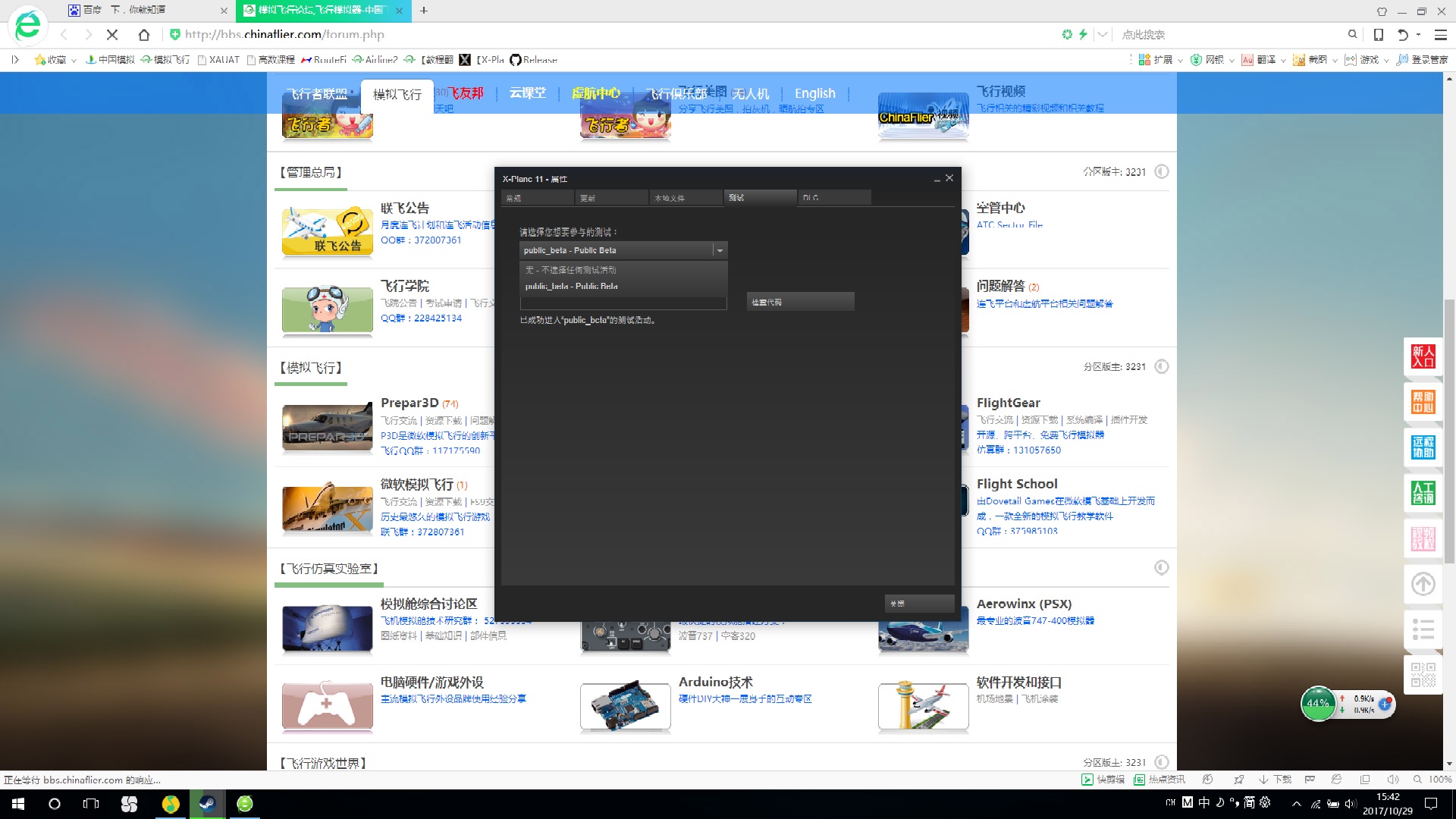Click the beta access code input field
The width and height of the screenshot is (1456, 819).
tap(623, 303)
